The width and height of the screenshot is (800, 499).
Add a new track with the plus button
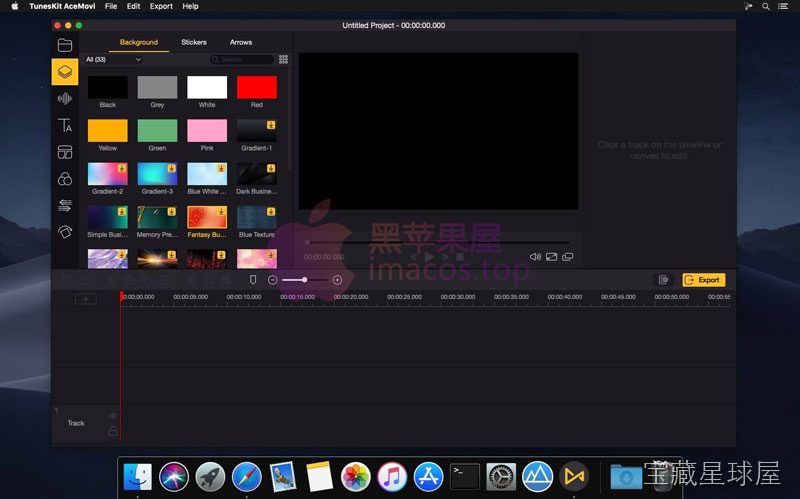coord(86,299)
